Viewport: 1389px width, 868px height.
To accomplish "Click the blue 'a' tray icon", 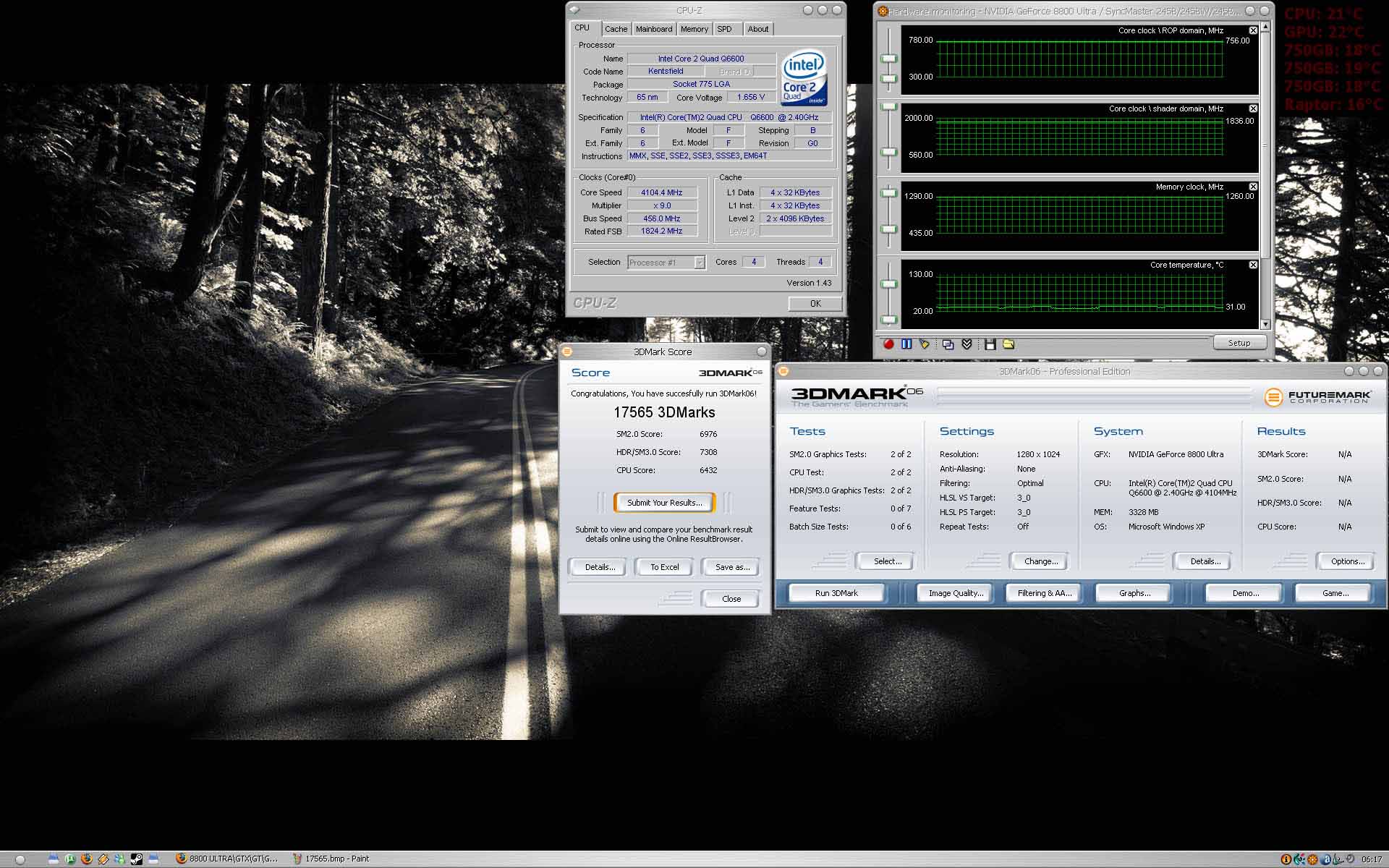I will point(1326,859).
